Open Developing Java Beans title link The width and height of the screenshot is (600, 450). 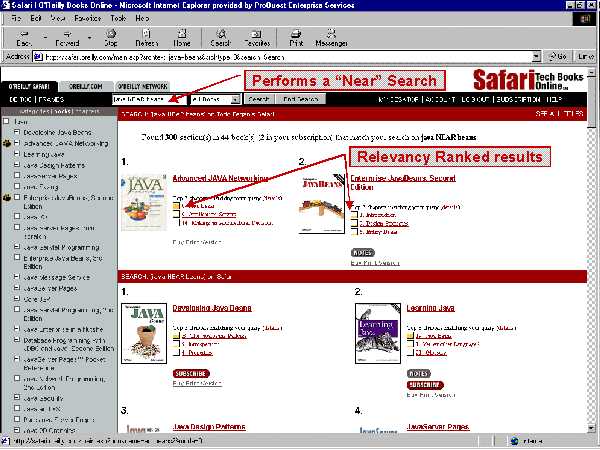click(212, 308)
